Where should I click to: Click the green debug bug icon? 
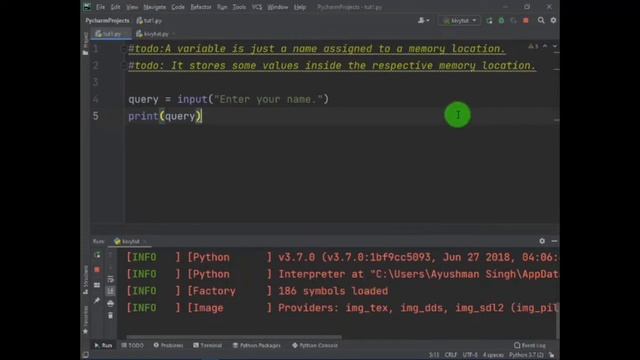501,20
